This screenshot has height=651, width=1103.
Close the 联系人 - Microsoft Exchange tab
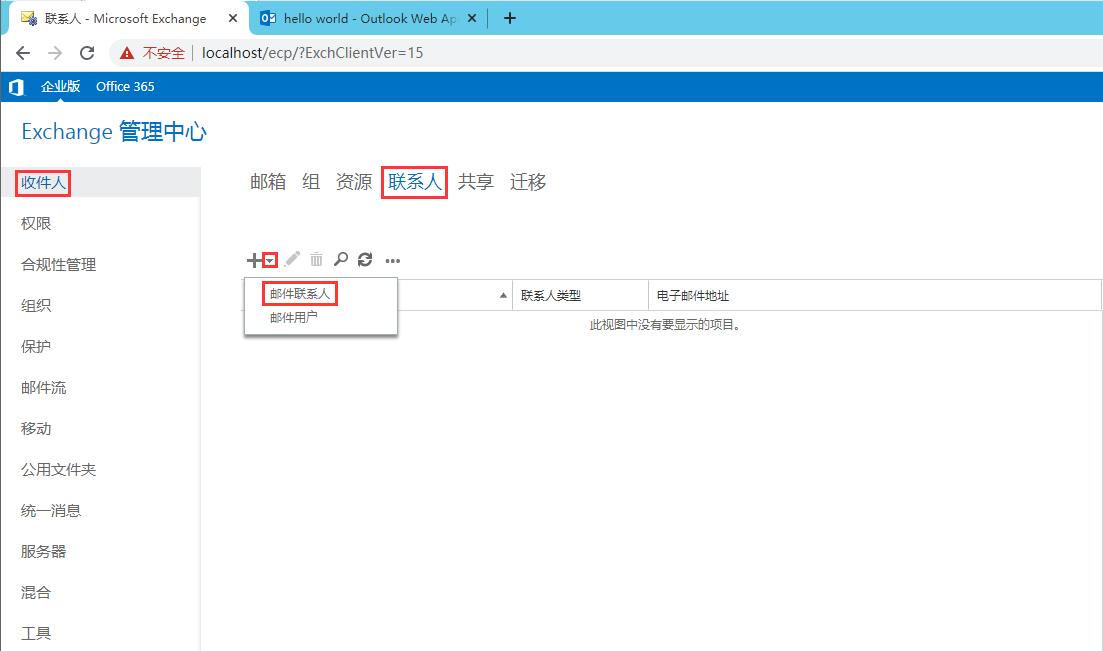click(x=233, y=18)
